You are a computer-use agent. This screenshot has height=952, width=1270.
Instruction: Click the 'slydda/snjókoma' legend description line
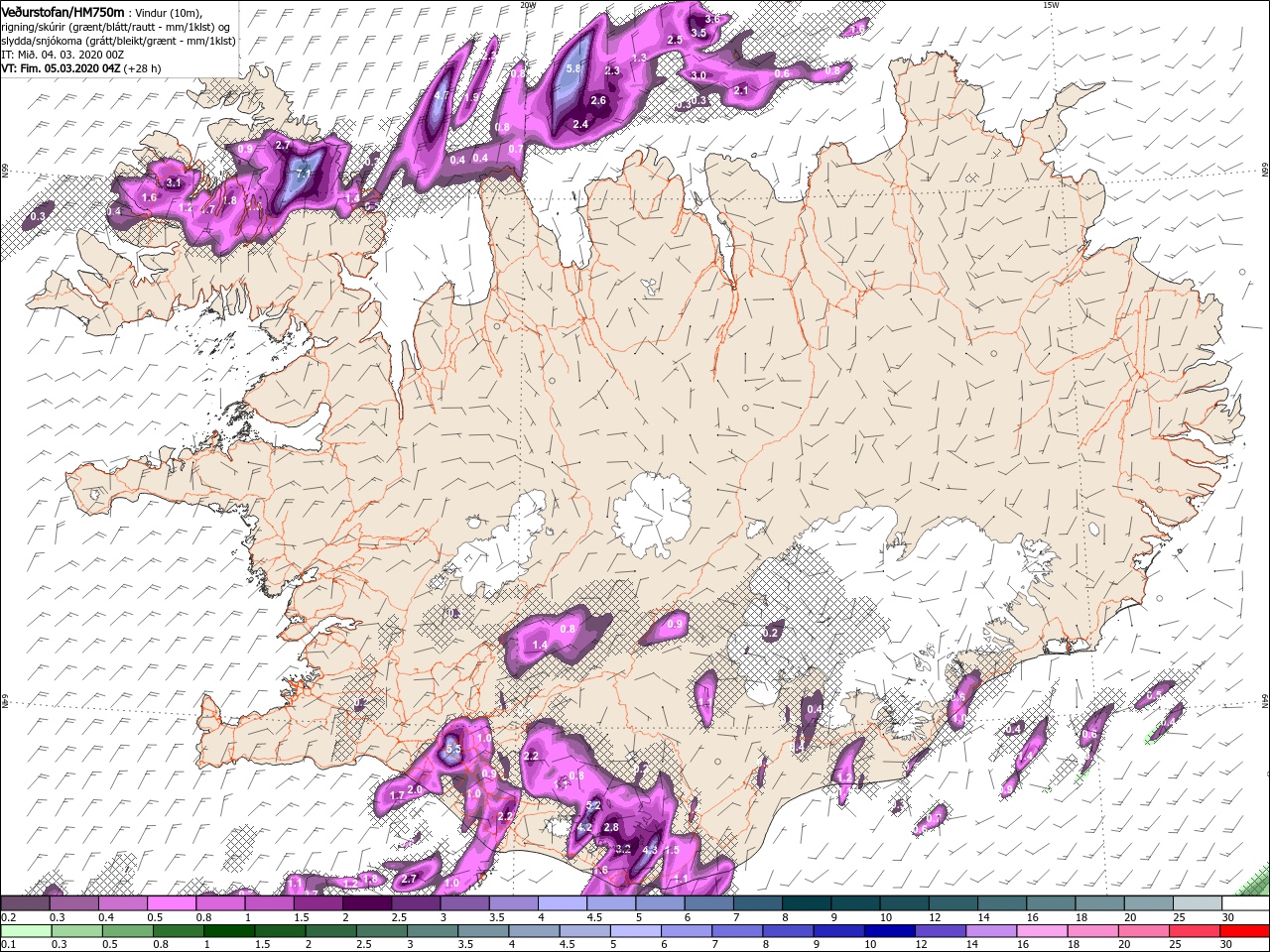coord(118,41)
